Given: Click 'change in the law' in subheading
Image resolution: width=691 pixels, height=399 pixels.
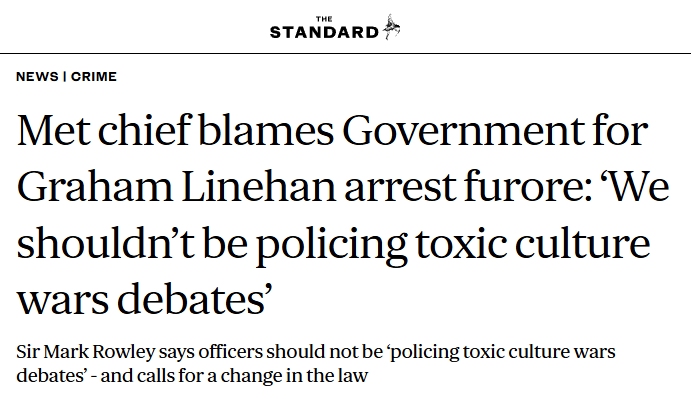Looking at the screenshot, I should pyautogui.click(x=294, y=376).
